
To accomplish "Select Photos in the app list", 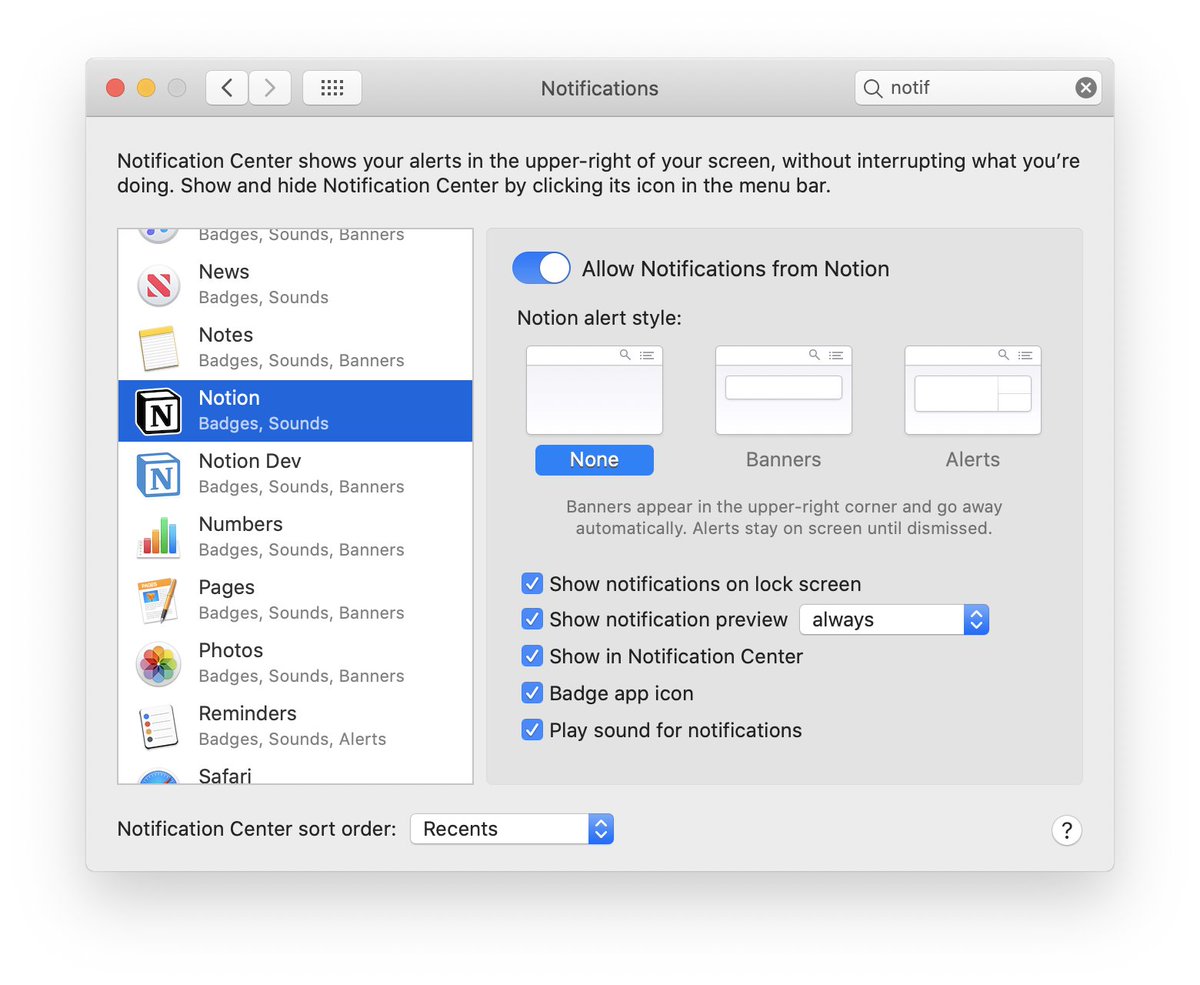I will (295, 663).
